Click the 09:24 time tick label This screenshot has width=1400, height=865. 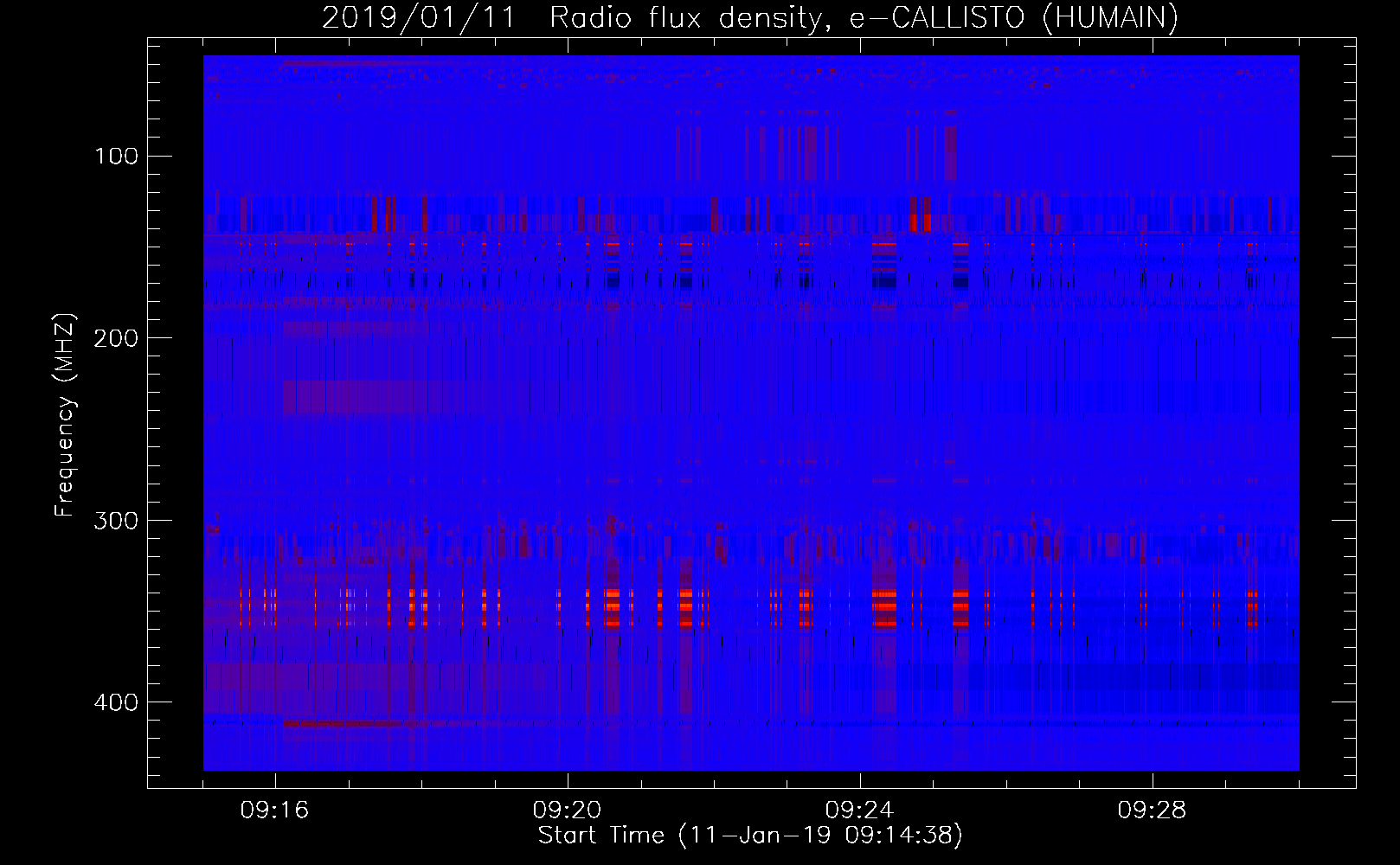click(860, 811)
